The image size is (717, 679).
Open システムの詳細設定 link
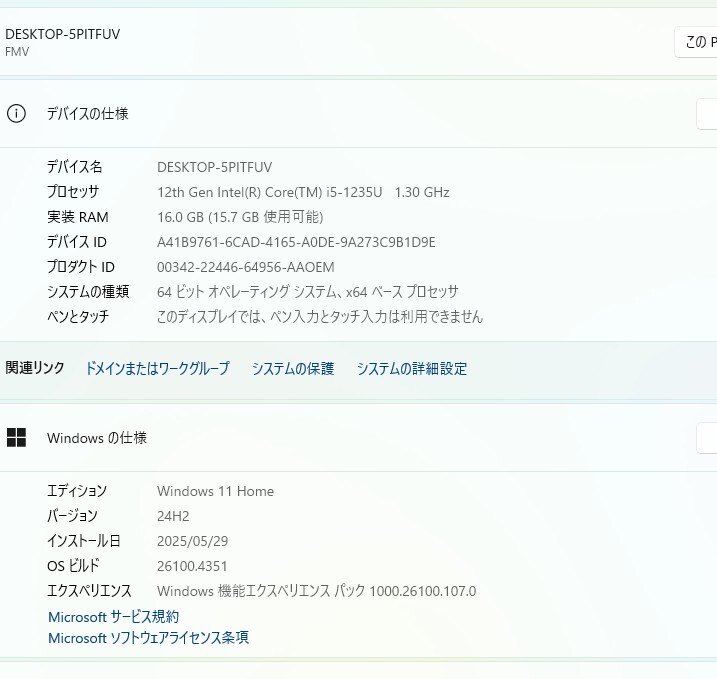(412, 369)
